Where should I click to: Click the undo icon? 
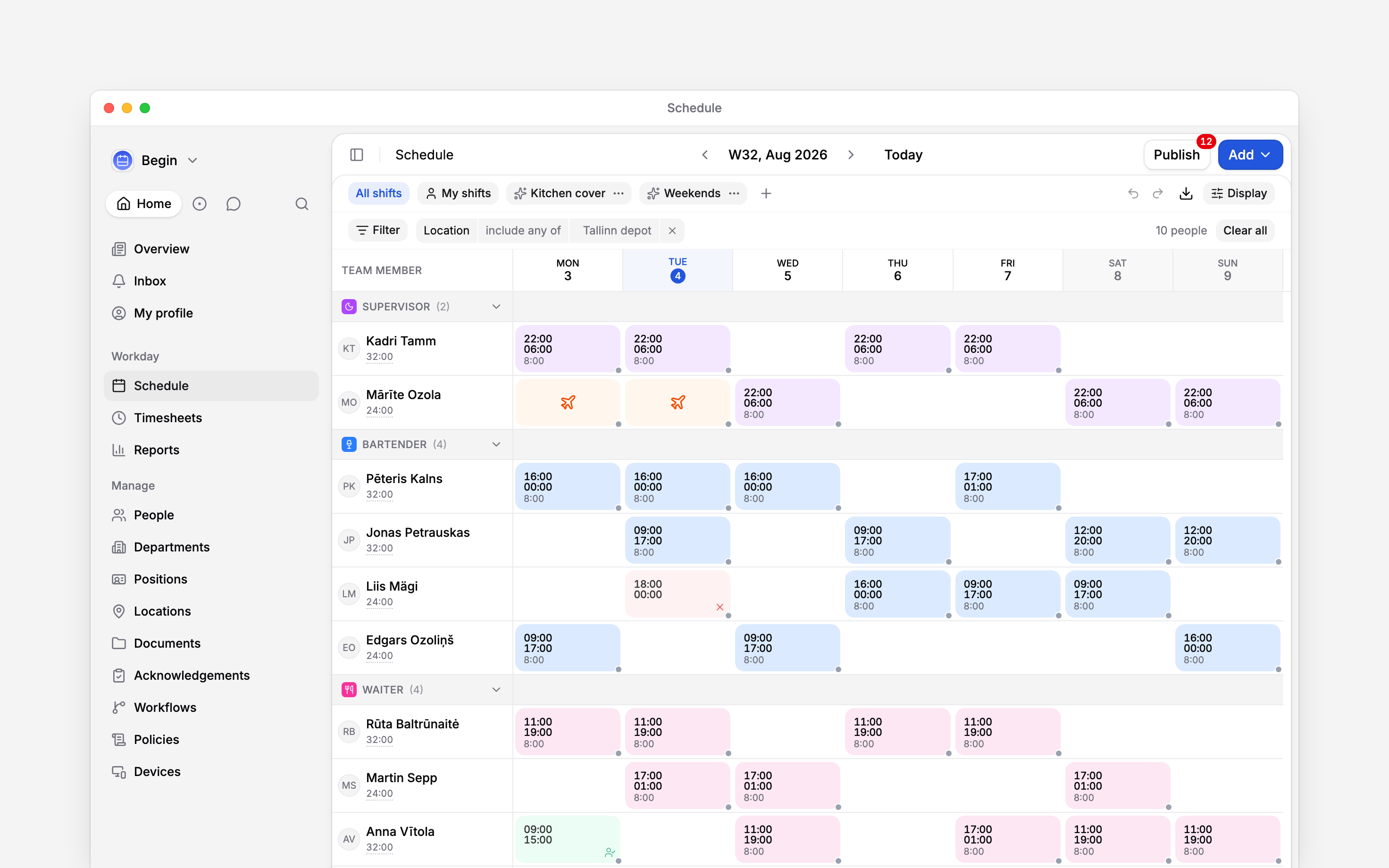pos(1133,193)
